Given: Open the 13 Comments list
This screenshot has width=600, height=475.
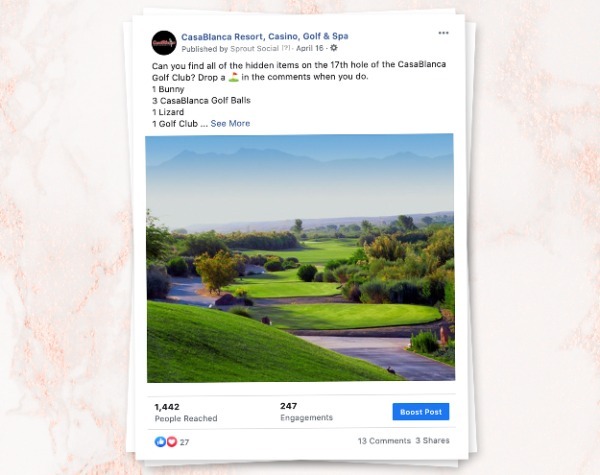Looking at the screenshot, I should pos(384,441).
